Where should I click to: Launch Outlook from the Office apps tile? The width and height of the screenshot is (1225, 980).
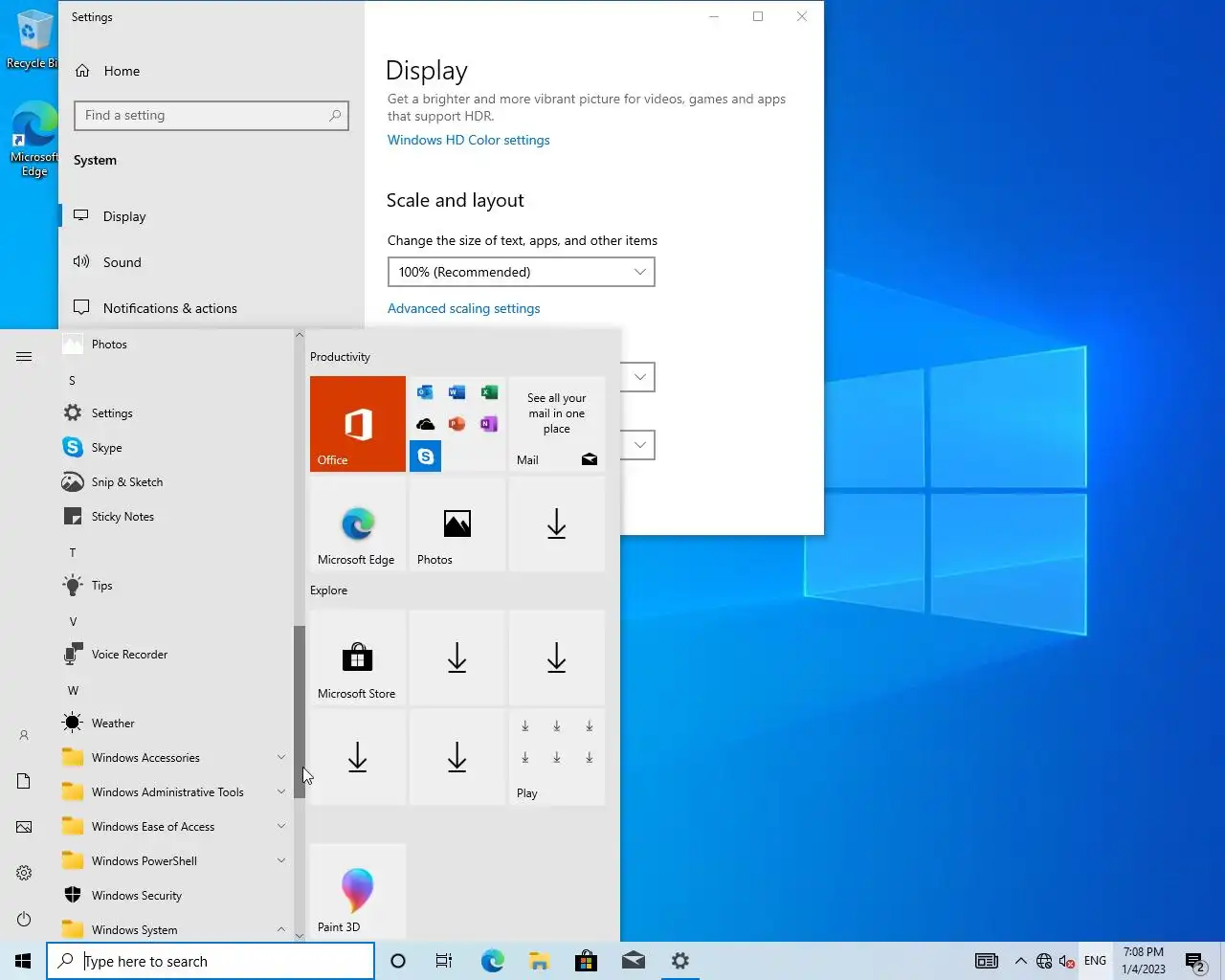coord(425,392)
